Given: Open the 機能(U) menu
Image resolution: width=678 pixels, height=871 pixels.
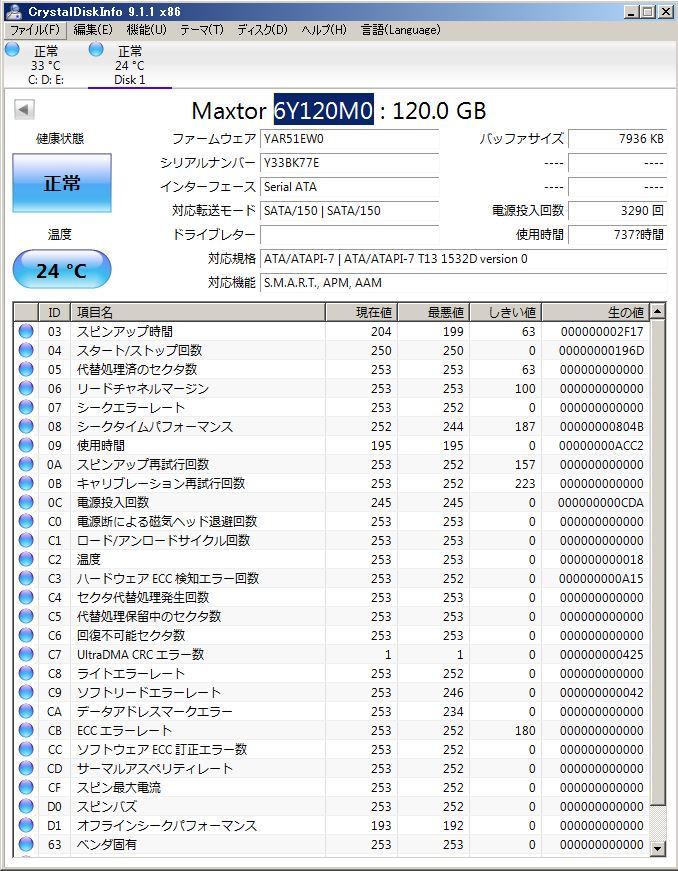Looking at the screenshot, I should [x=147, y=30].
